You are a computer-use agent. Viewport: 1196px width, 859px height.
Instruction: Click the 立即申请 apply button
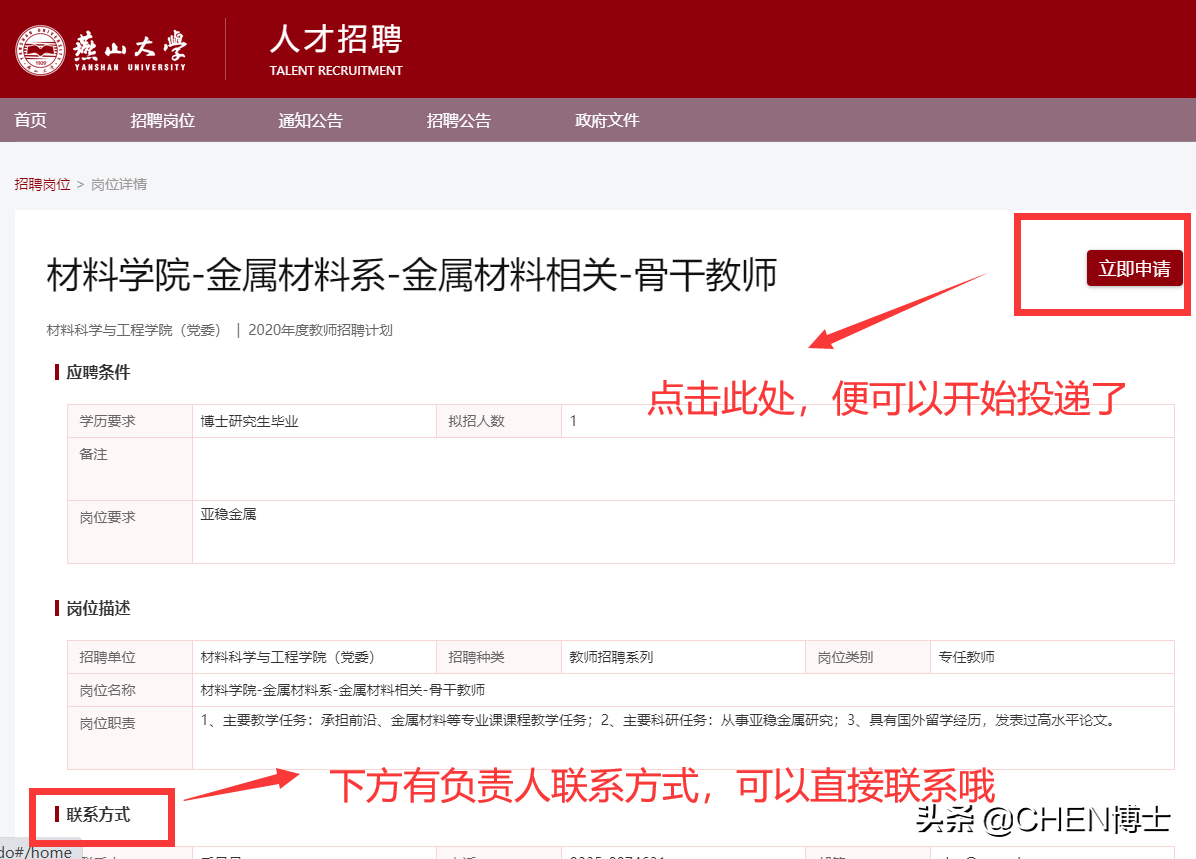[x=1134, y=268]
